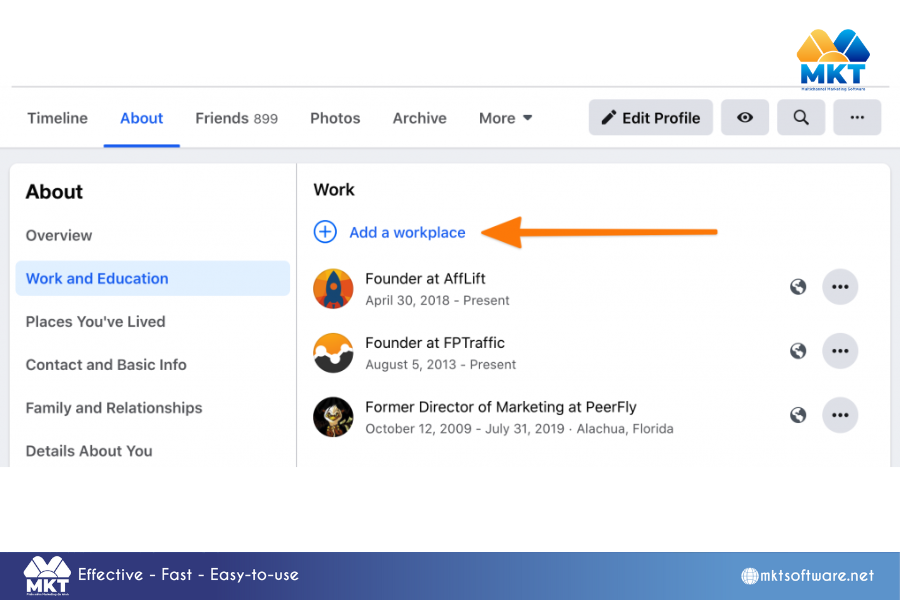
Task: Select Contact and Basic Info in the sidebar
Action: coord(106,365)
